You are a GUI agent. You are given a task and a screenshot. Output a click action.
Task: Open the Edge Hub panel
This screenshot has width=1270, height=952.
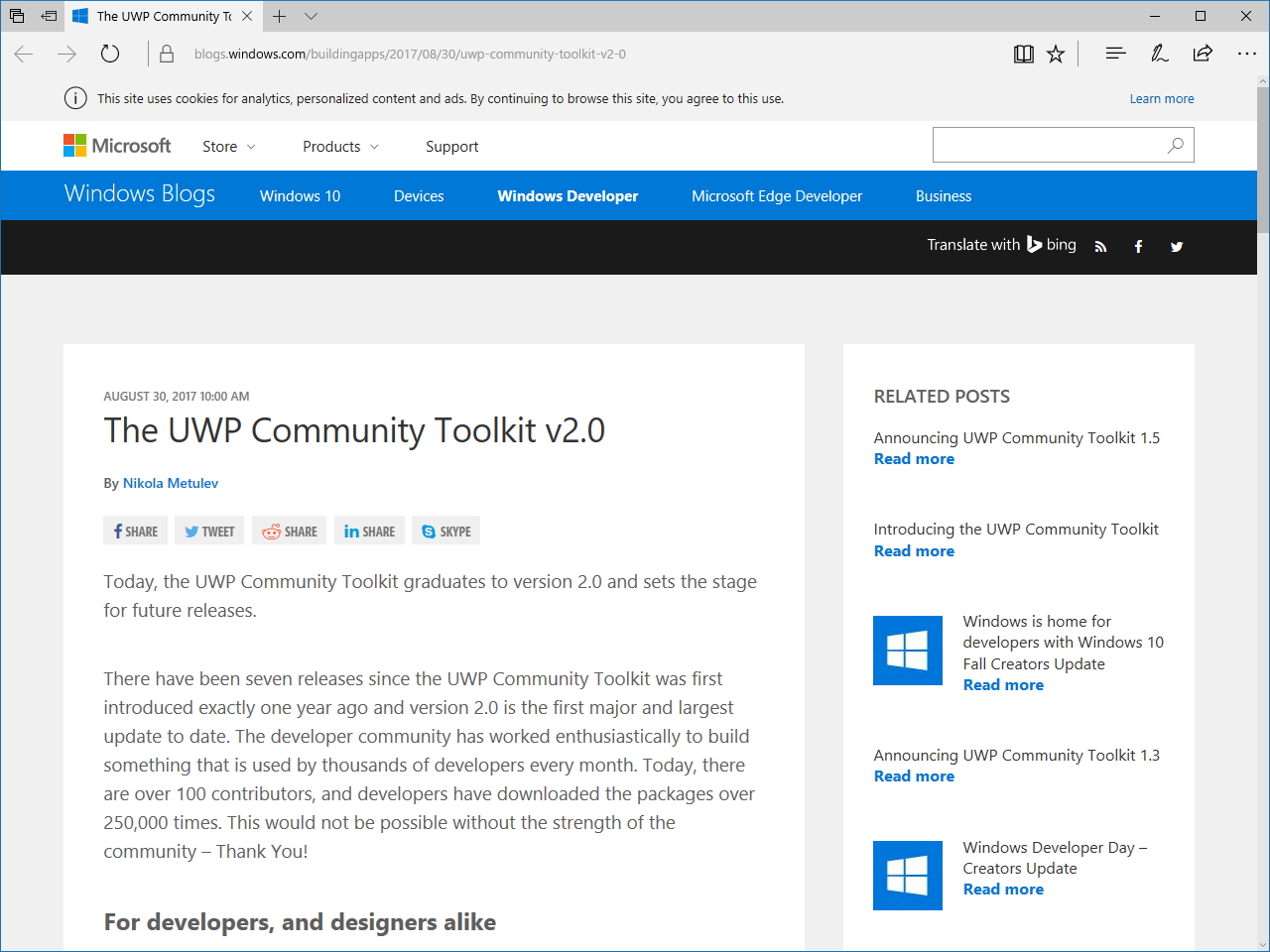[1115, 54]
